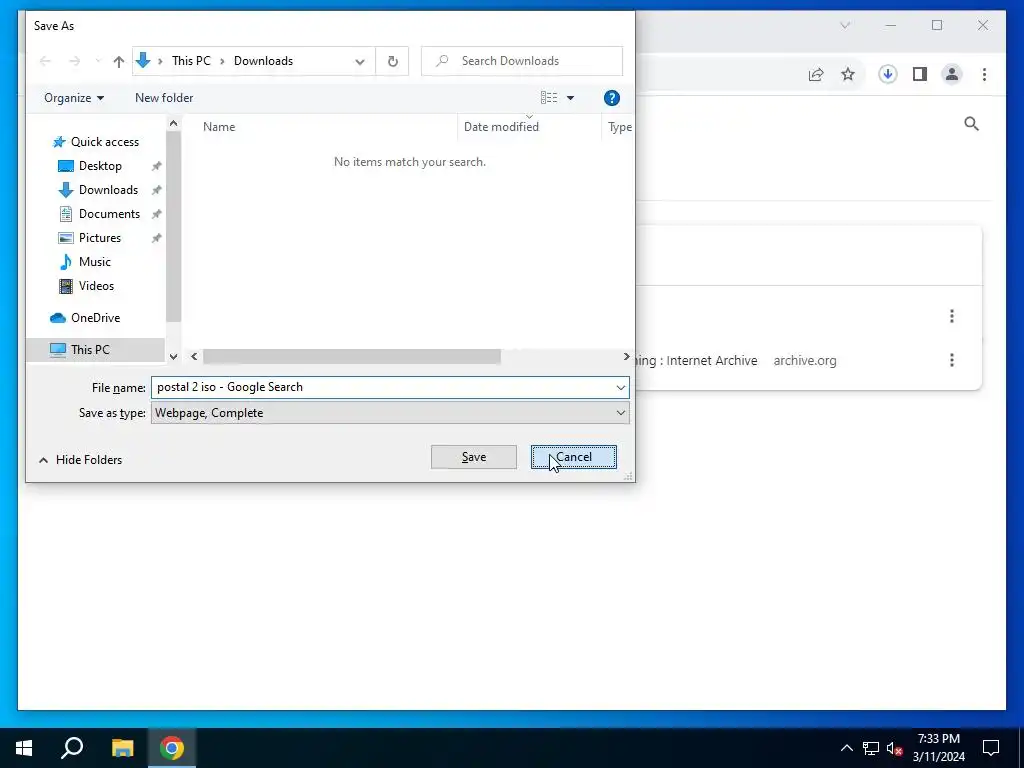Open Desktop in the navigation pane

(x=100, y=166)
